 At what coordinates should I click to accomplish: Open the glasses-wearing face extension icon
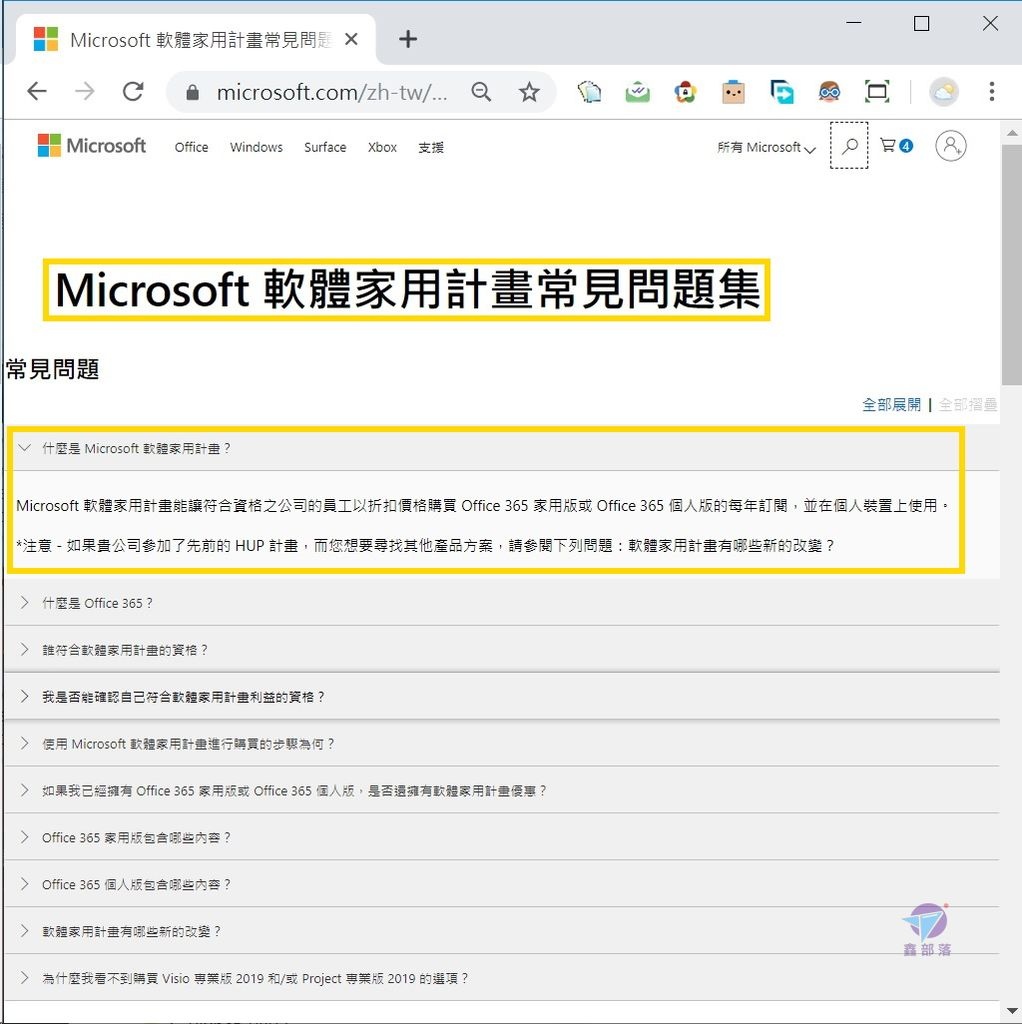point(829,92)
